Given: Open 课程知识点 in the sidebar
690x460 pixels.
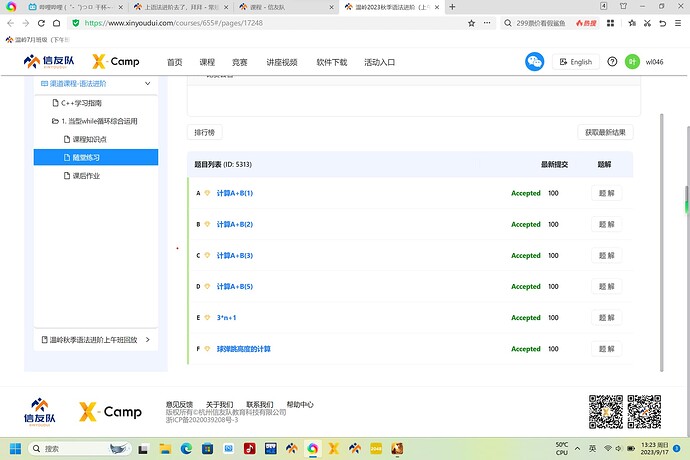Looking at the screenshot, I should (85, 140).
